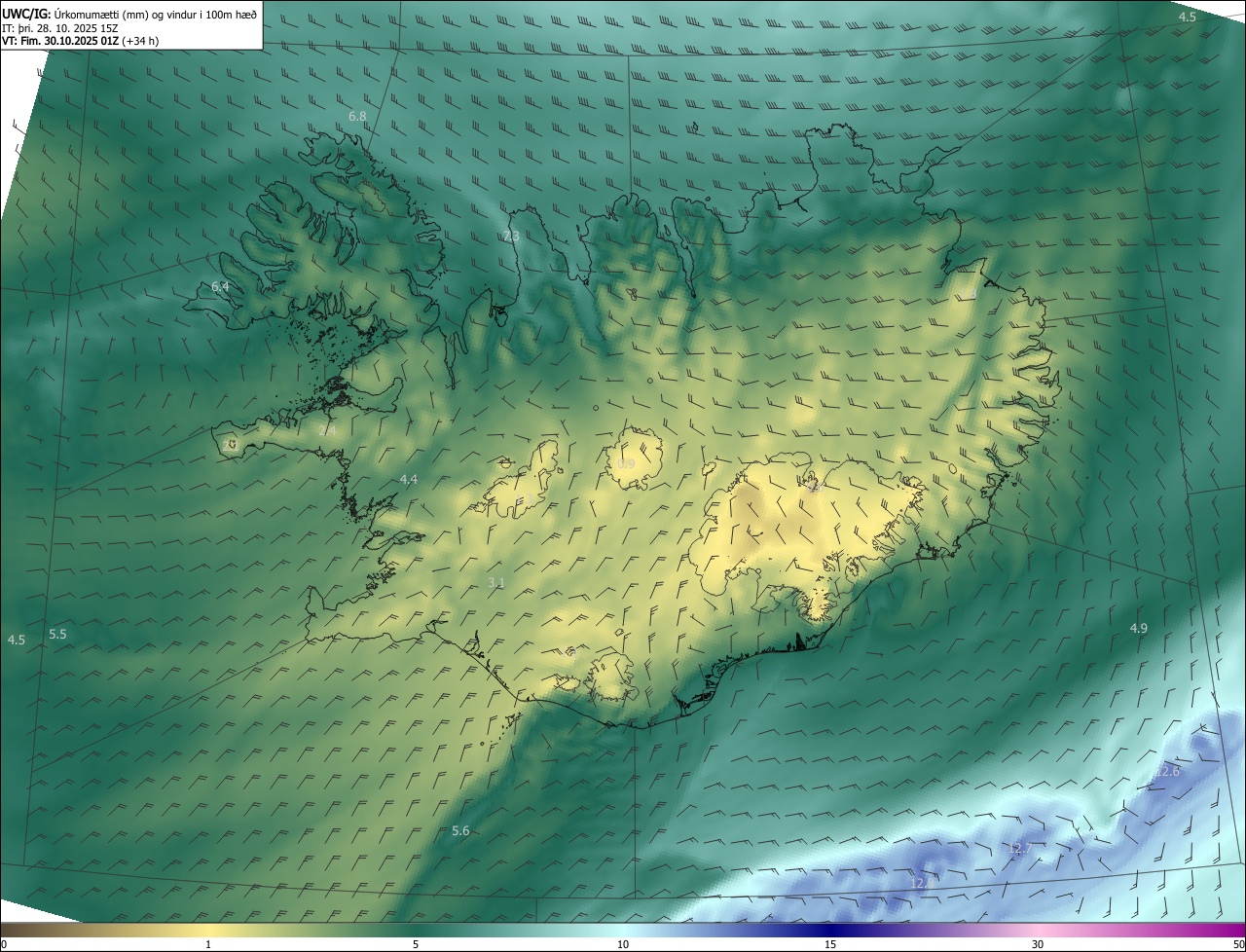Click the 3.1 value label

[x=496, y=582]
